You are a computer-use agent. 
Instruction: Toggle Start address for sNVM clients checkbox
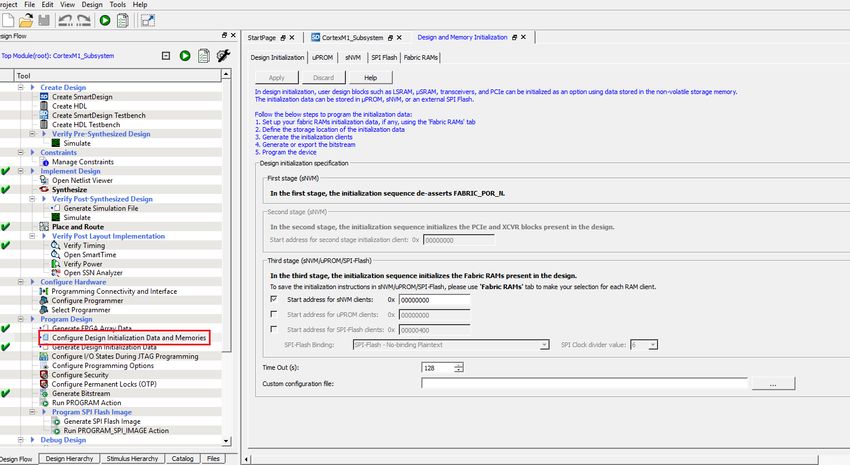tap(274, 299)
